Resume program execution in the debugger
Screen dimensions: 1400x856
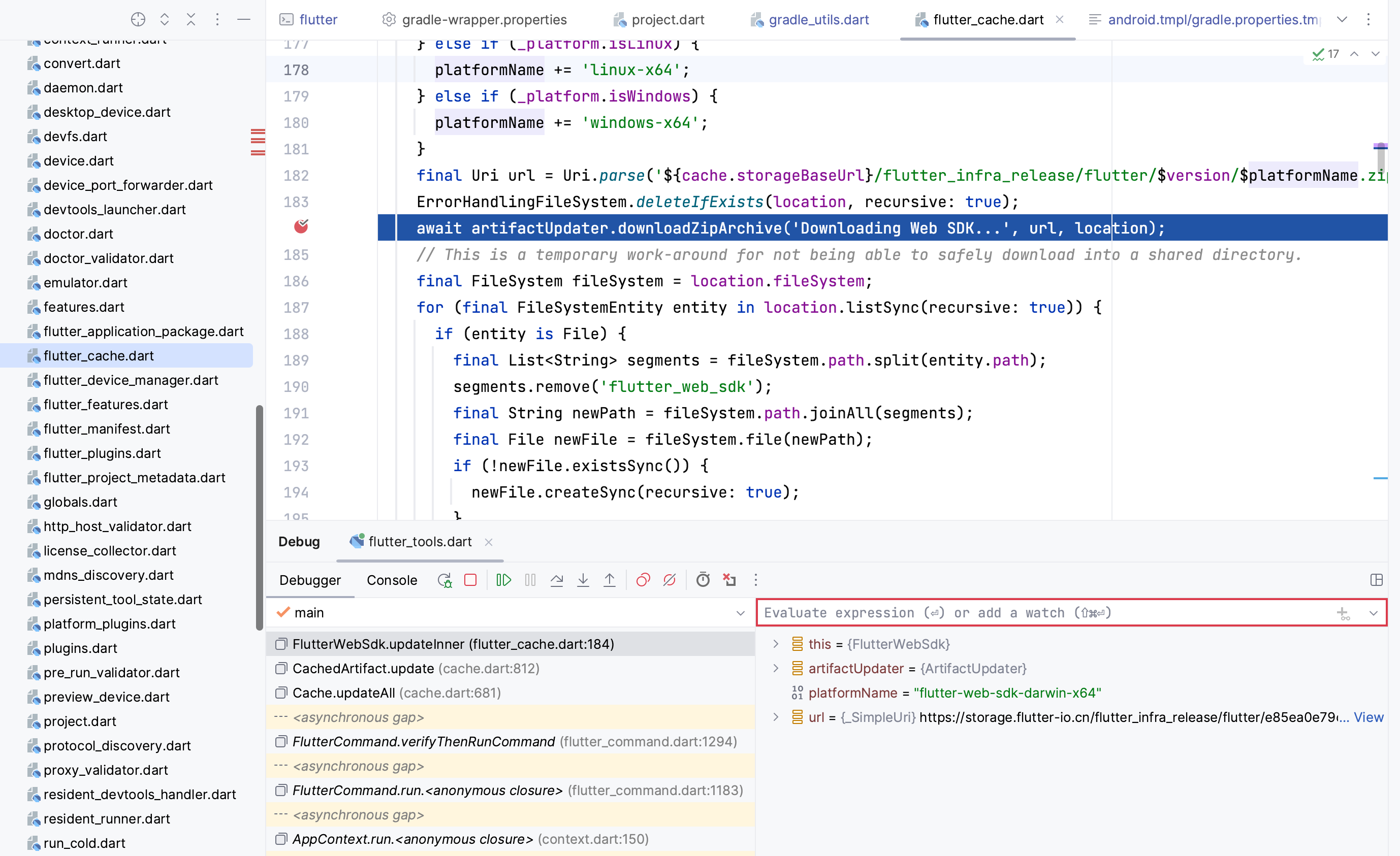[x=503, y=580]
